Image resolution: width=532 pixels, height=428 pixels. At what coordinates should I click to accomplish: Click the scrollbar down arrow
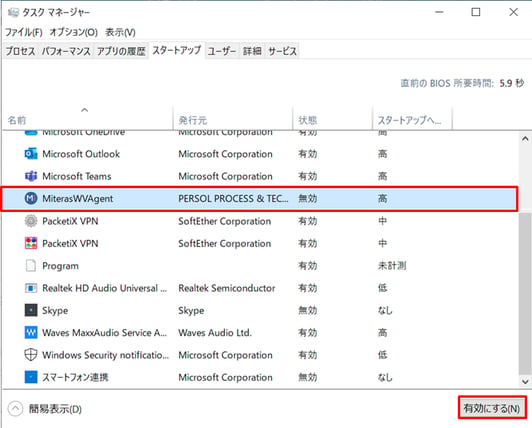(x=525, y=382)
